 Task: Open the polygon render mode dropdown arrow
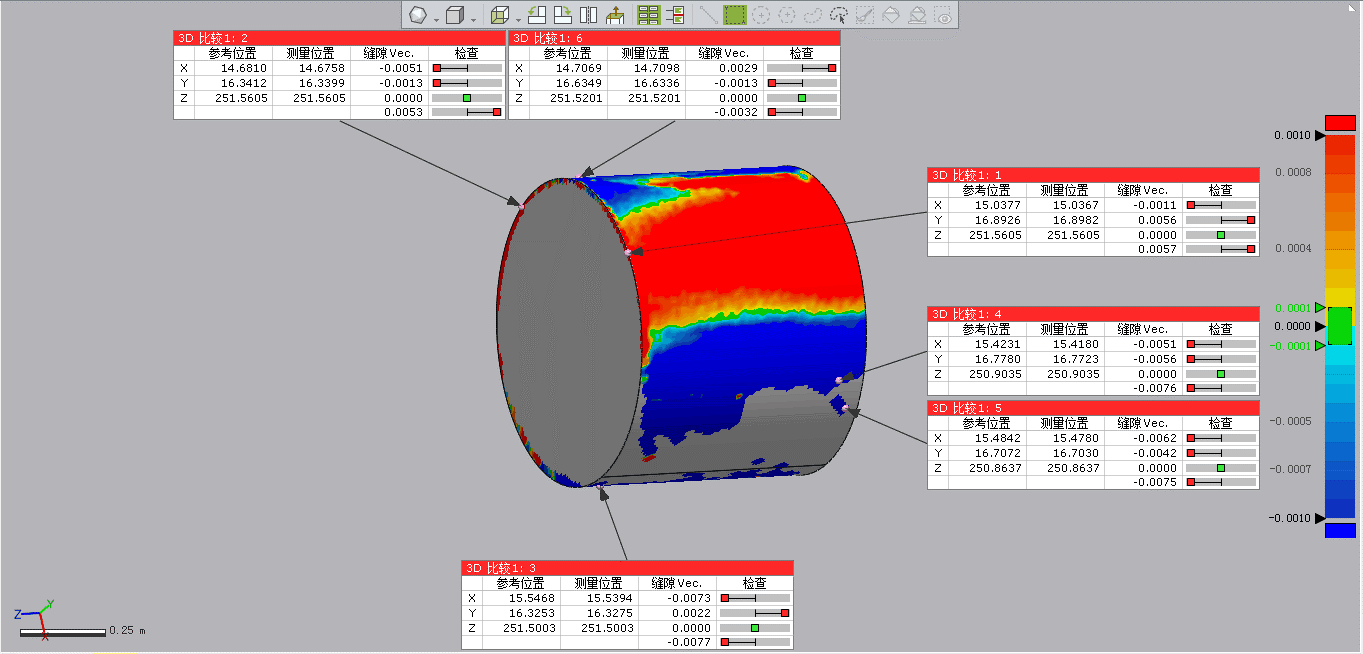(x=437, y=18)
